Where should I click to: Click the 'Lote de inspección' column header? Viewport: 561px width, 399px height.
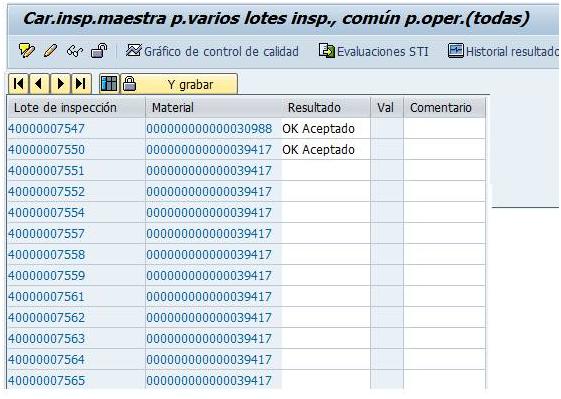(76, 107)
